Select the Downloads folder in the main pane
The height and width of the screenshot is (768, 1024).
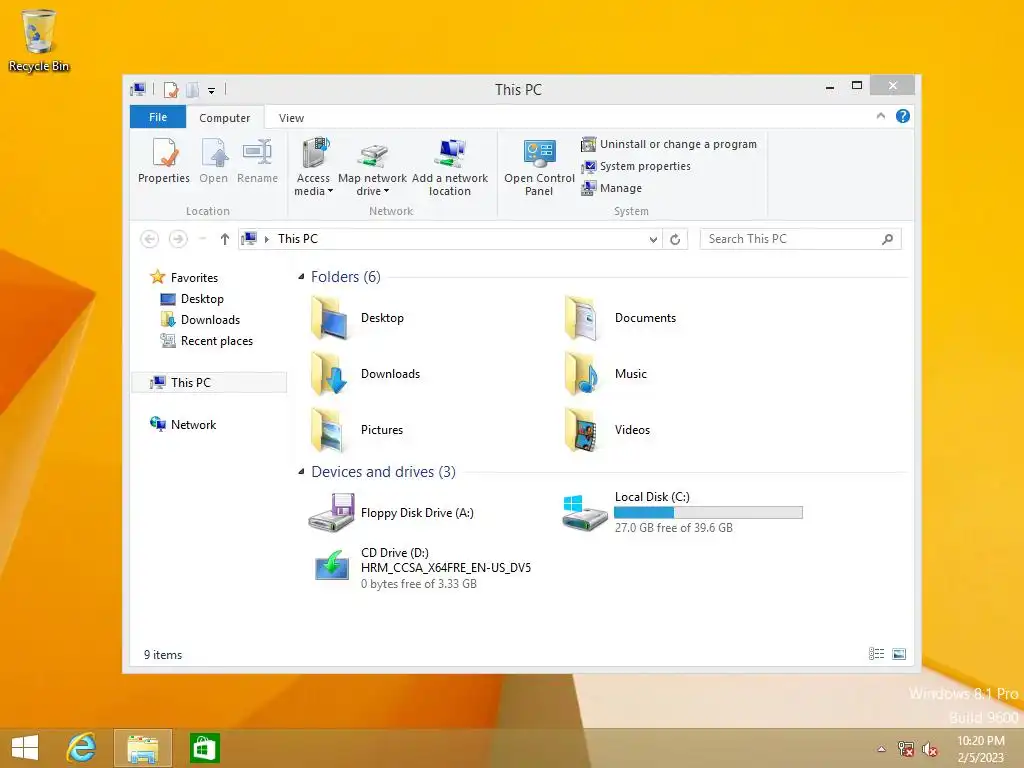click(x=366, y=374)
